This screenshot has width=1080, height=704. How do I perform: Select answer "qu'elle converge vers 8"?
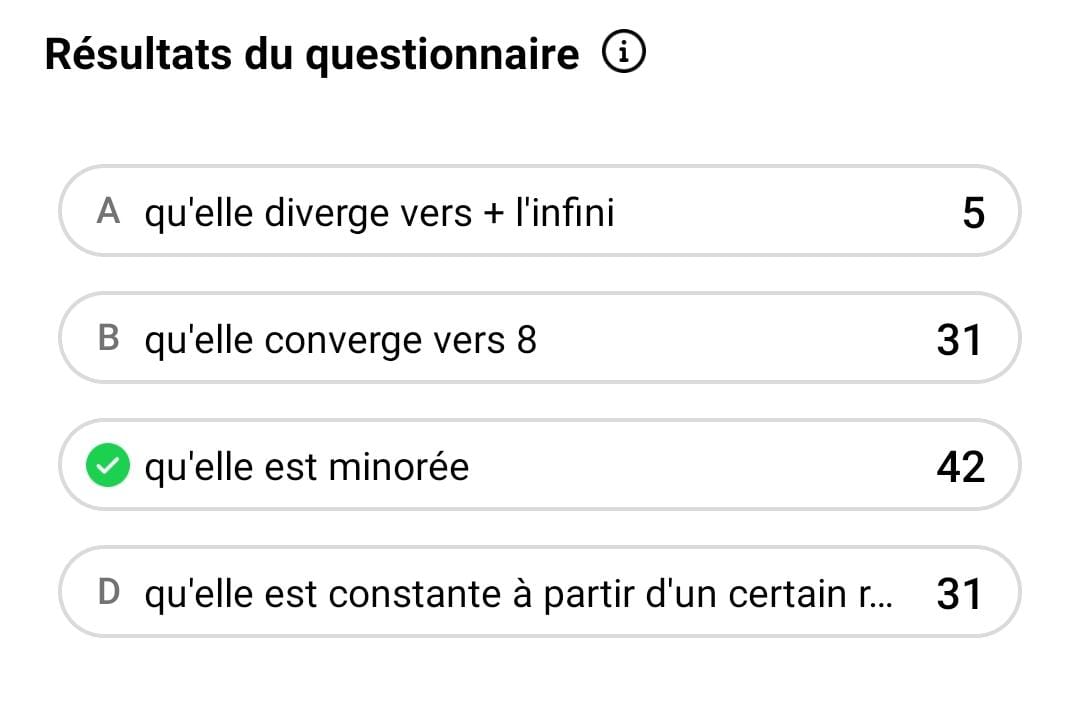tap(539, 338)
